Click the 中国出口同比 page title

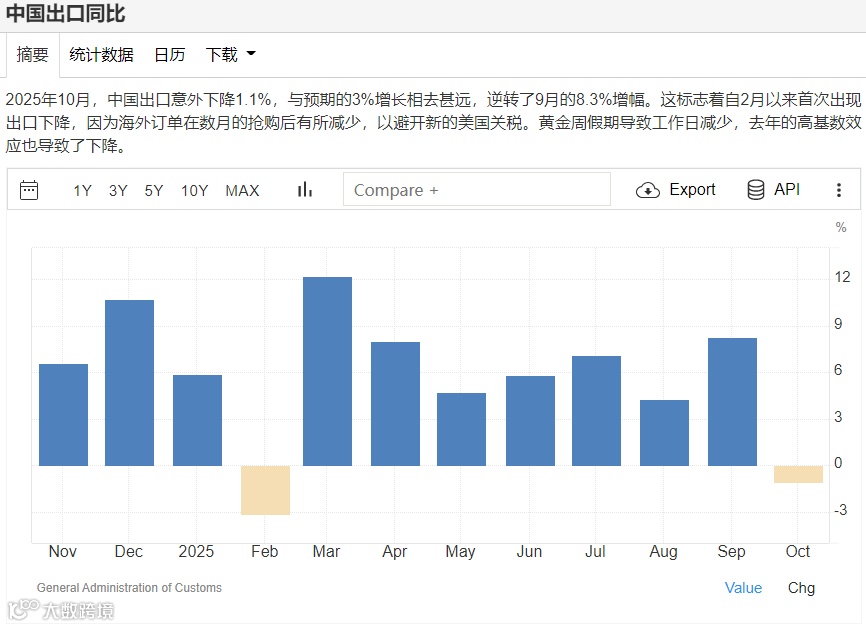point(66,13)
